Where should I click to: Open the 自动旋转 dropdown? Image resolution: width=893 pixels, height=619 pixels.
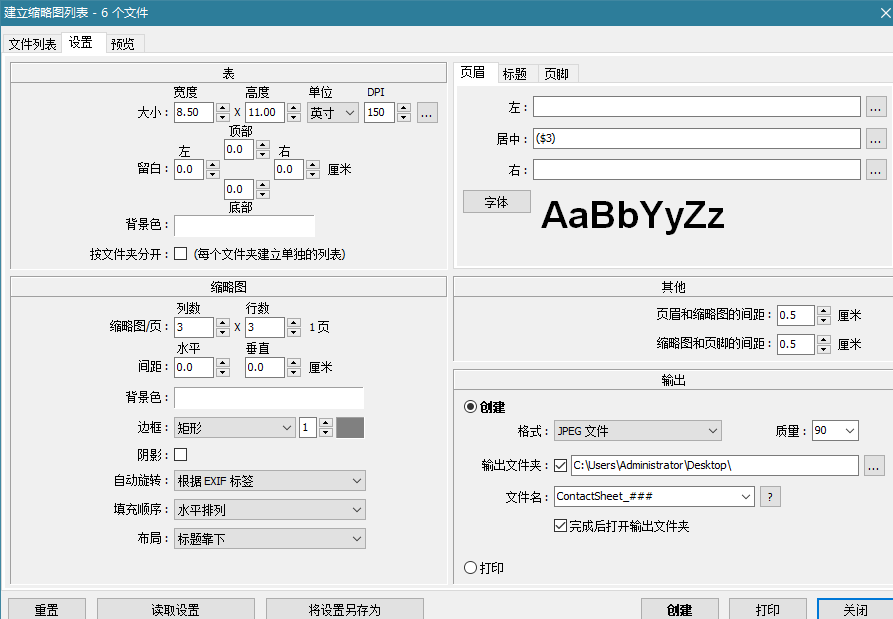[270, 481]
